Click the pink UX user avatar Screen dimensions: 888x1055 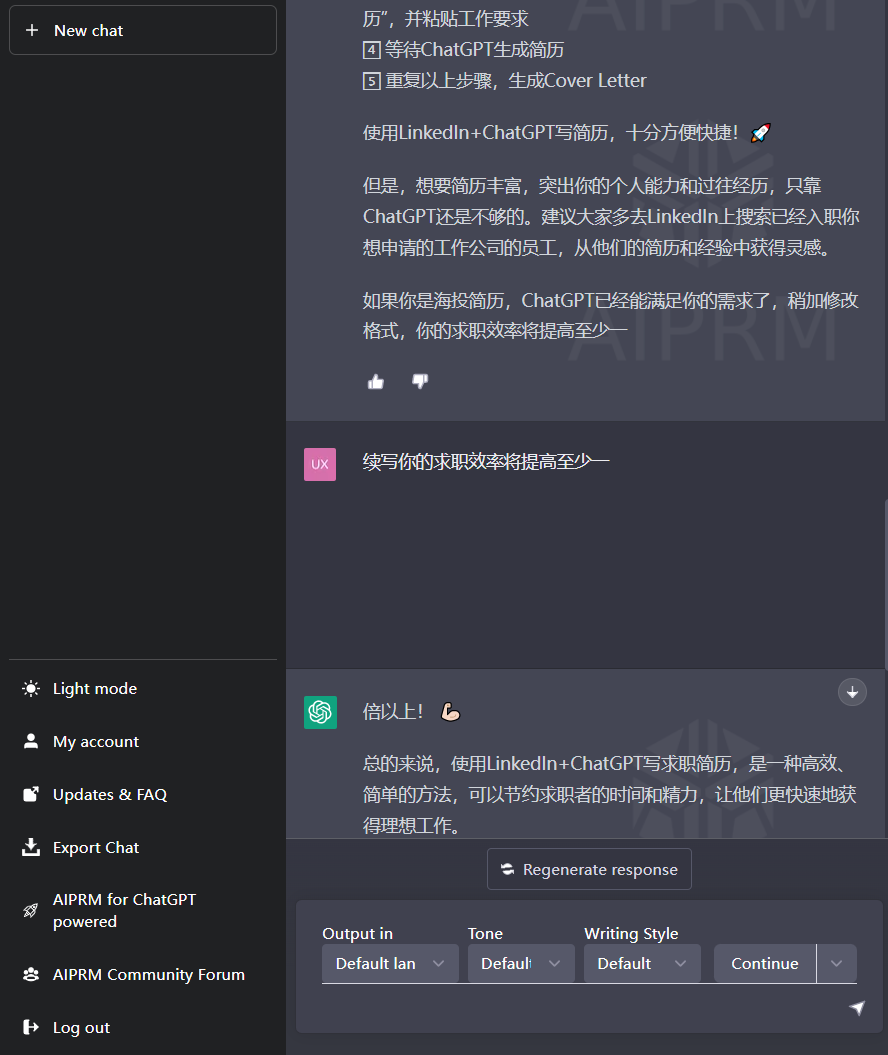(x=320, y=464)
